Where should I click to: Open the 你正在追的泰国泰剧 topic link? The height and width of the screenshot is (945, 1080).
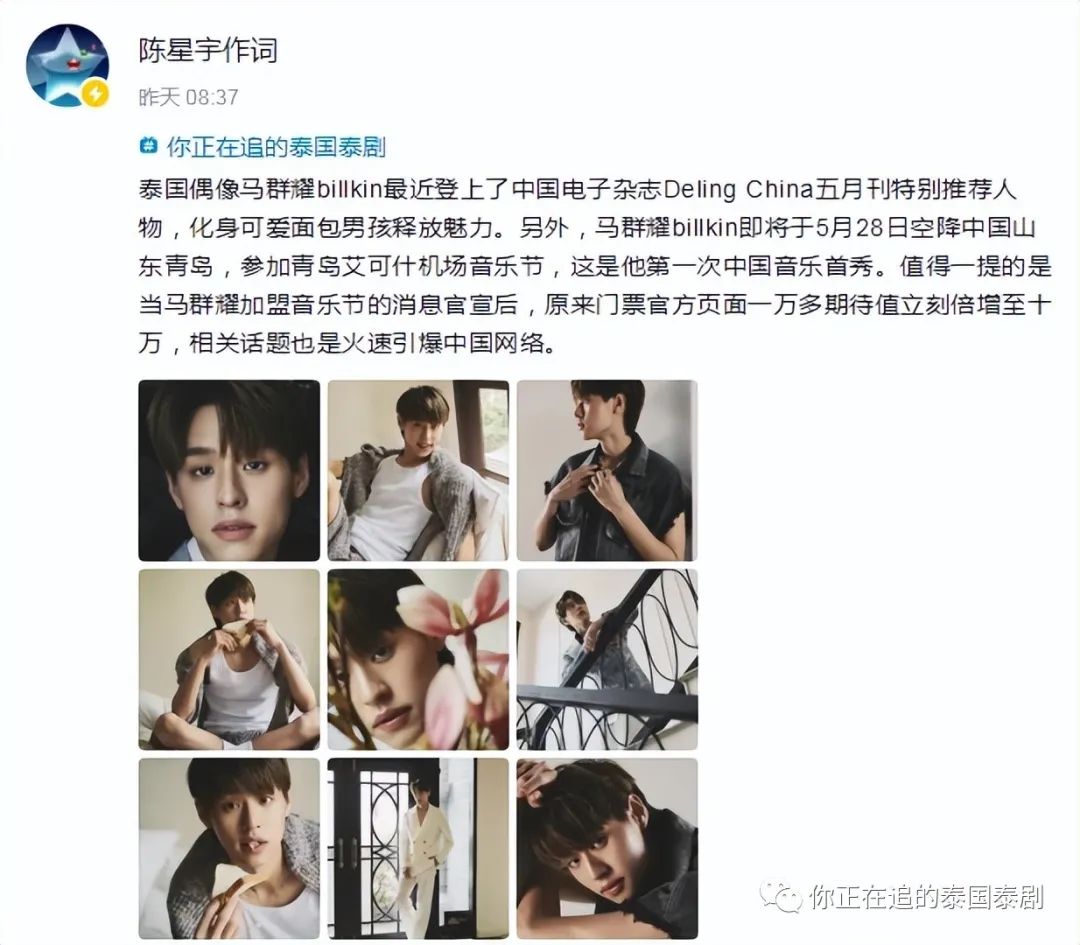(276, 147)
